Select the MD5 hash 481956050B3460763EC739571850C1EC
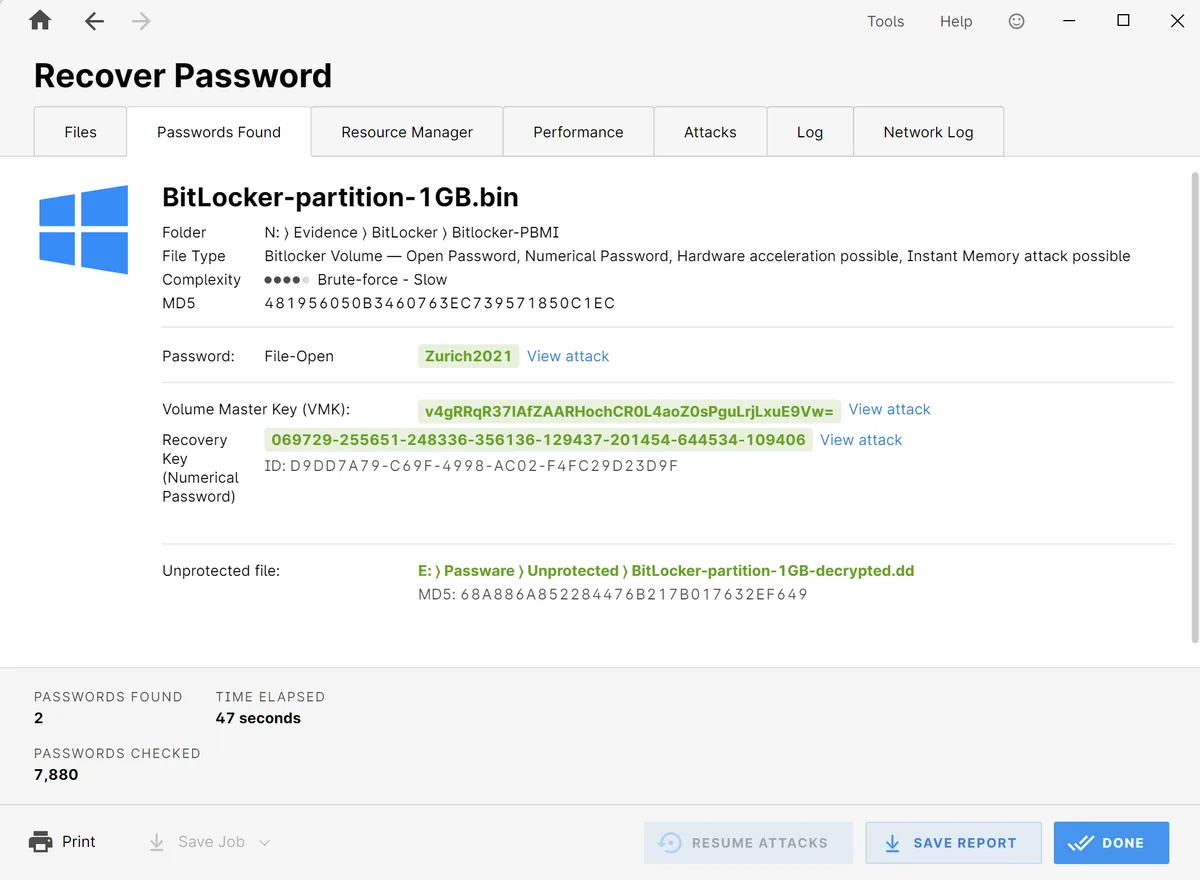 coord(440,303)
